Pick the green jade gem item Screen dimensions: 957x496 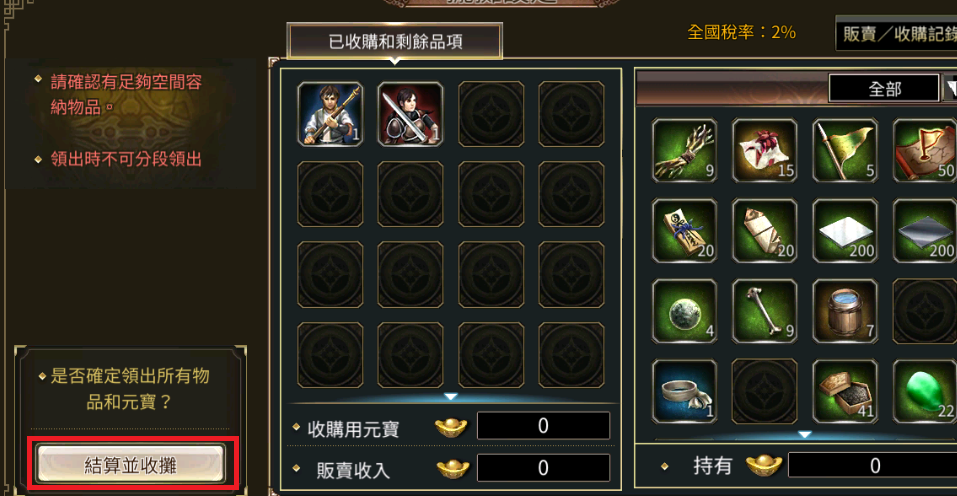click(x=925, y=391)
